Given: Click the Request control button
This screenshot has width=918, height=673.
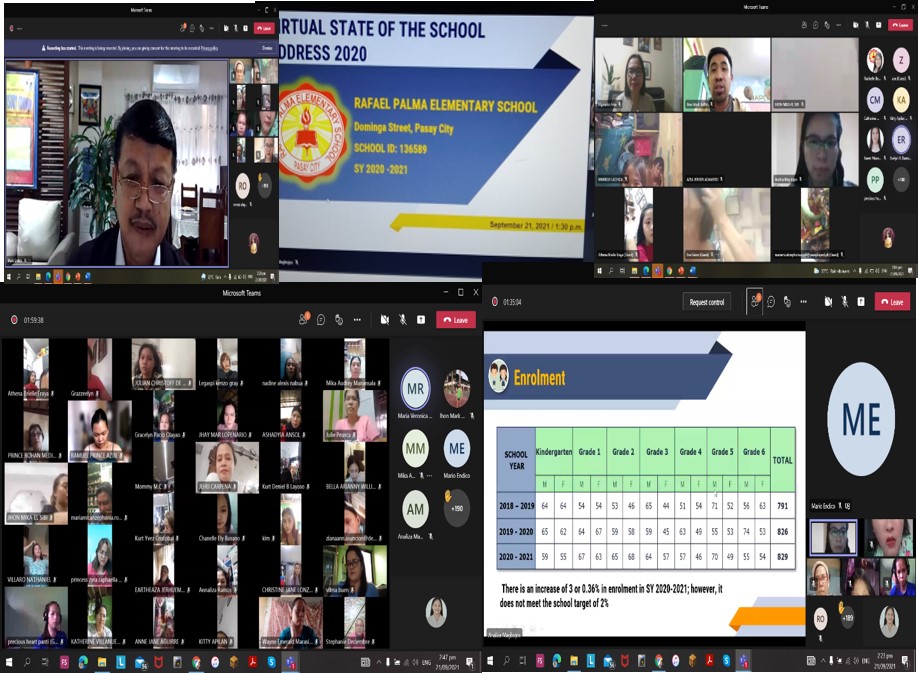Looking at the screenshot, I should click(709, 302).
